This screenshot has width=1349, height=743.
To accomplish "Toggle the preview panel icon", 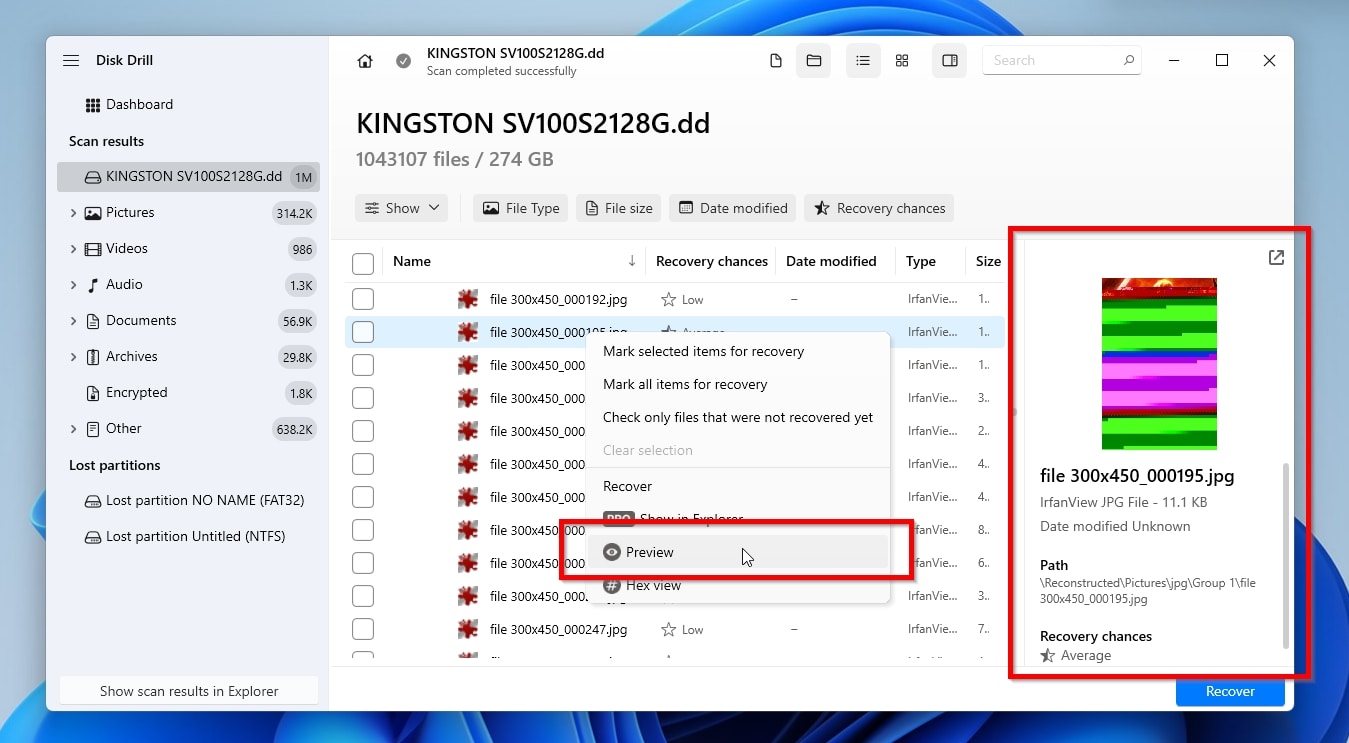I will 950,61.
